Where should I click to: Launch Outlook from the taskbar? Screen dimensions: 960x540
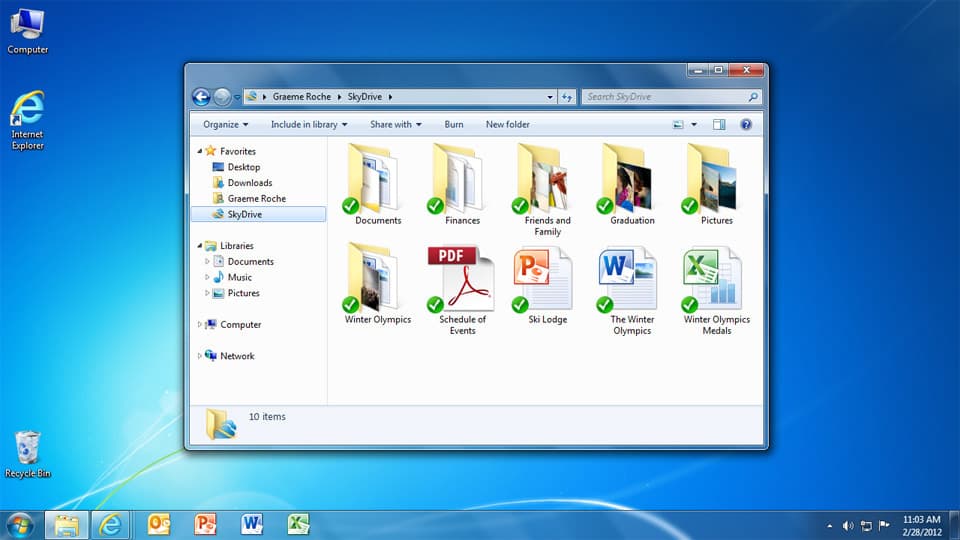[x=159, y=524]
